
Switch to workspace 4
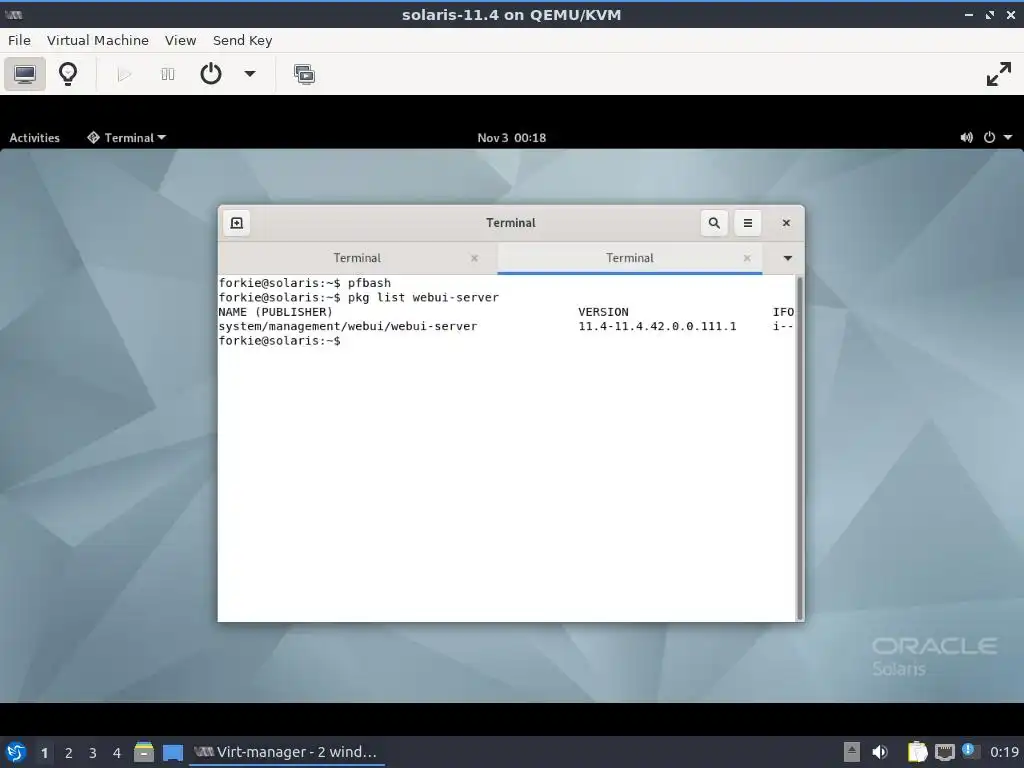point(117,753)
